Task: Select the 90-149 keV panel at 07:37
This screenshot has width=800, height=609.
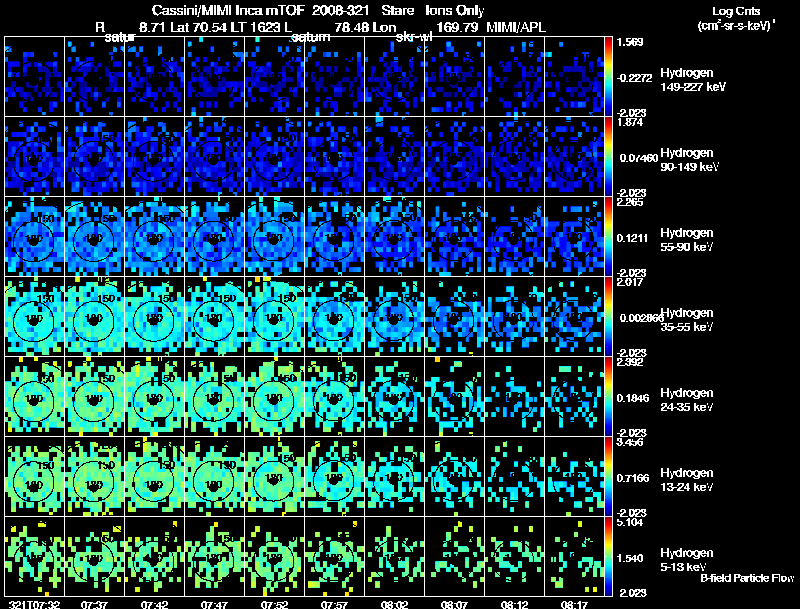Action: (x=94, y=157)
